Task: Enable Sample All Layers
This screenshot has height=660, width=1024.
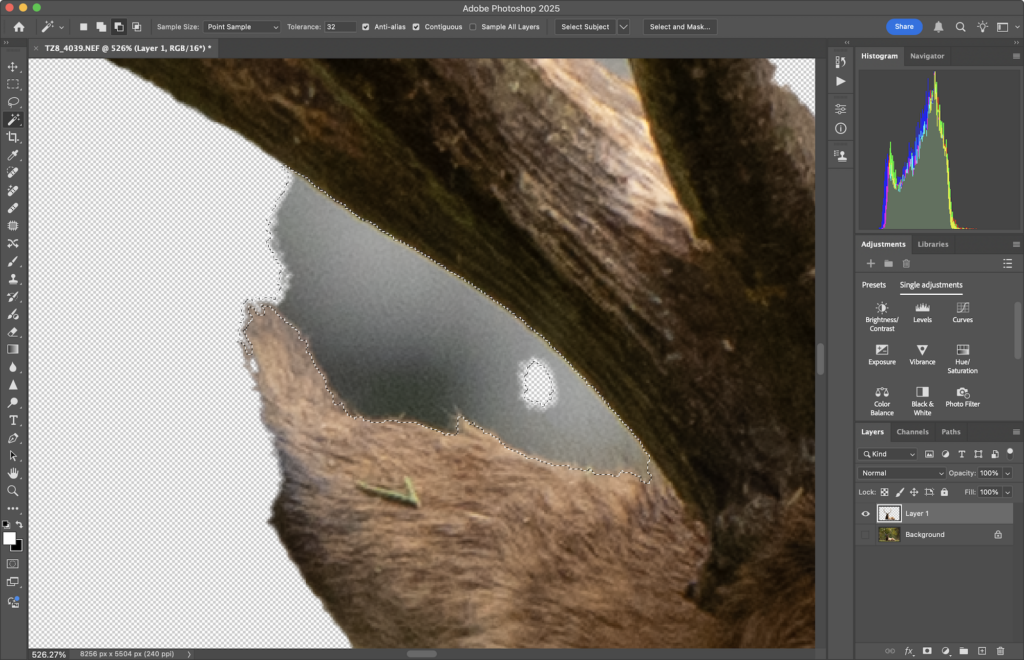Action: tap(473, 27)
